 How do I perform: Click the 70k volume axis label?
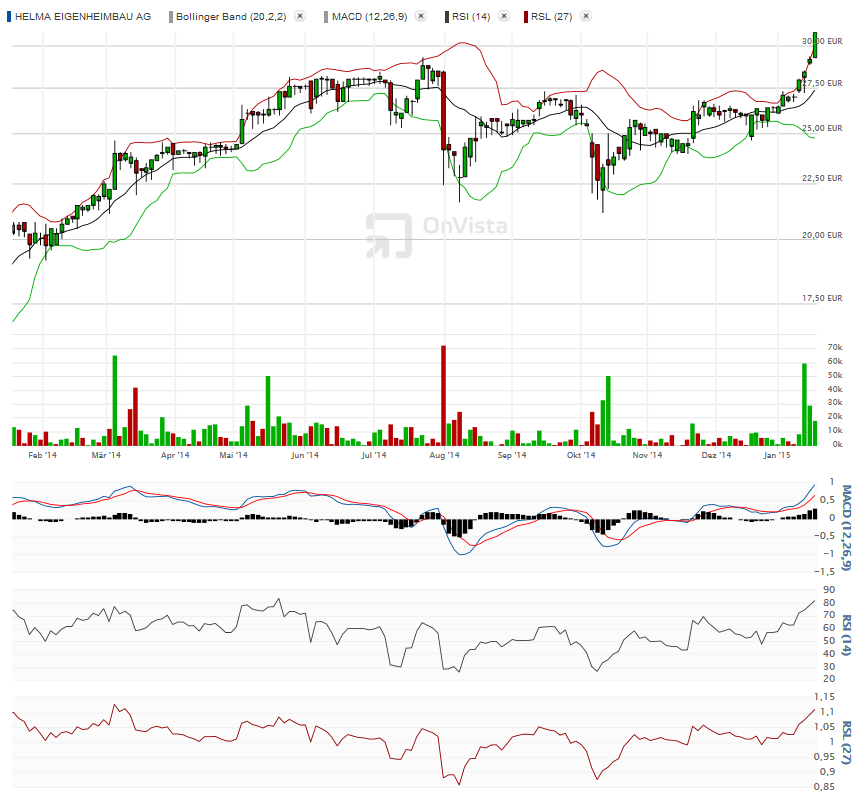click(835, 347)
